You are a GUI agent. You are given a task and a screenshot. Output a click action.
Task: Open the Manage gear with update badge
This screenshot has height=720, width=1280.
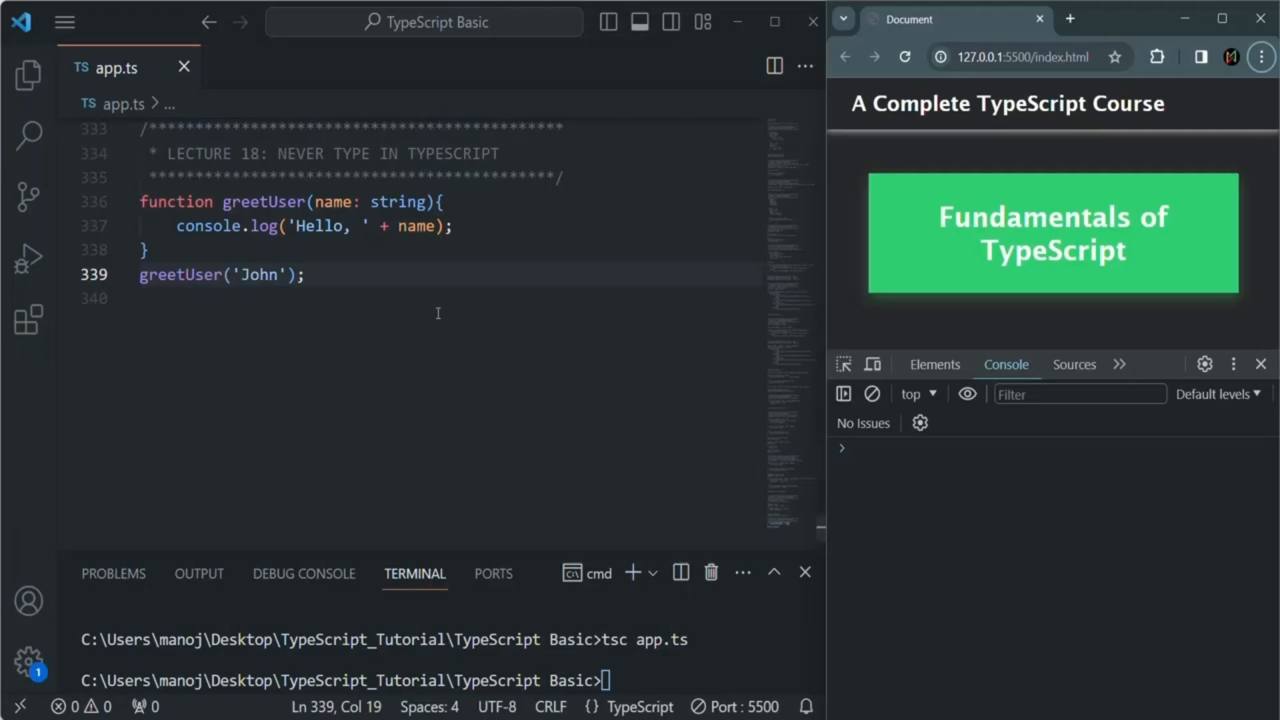(29, 662)
